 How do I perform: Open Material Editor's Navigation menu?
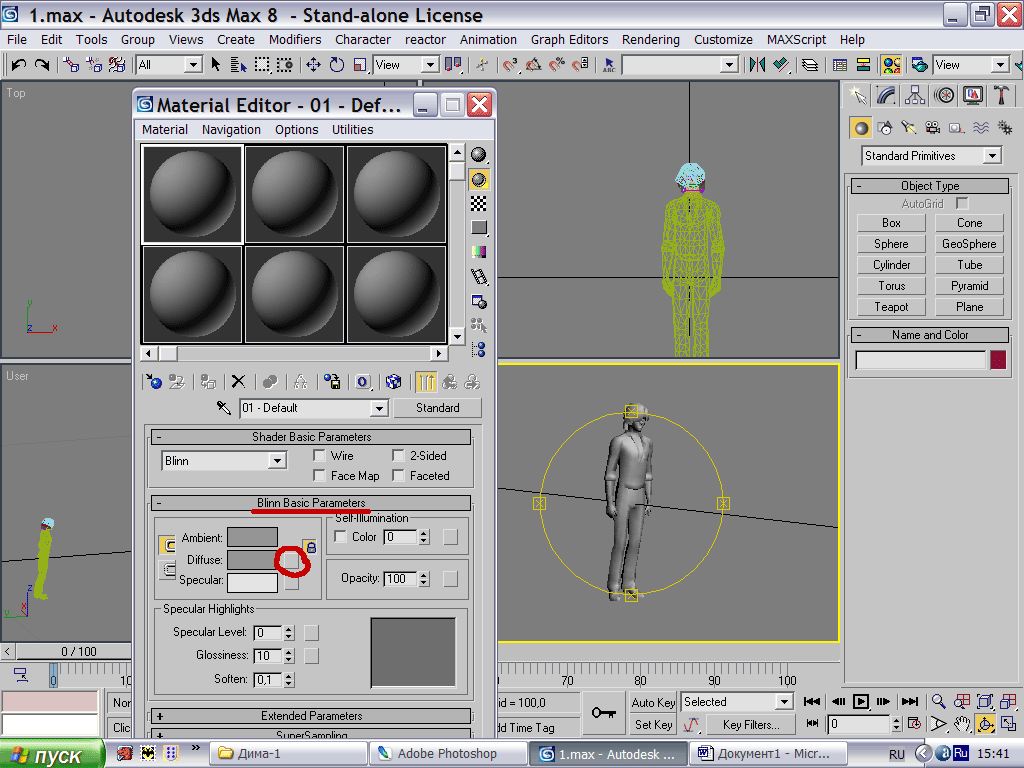click(x=231, y=129)
